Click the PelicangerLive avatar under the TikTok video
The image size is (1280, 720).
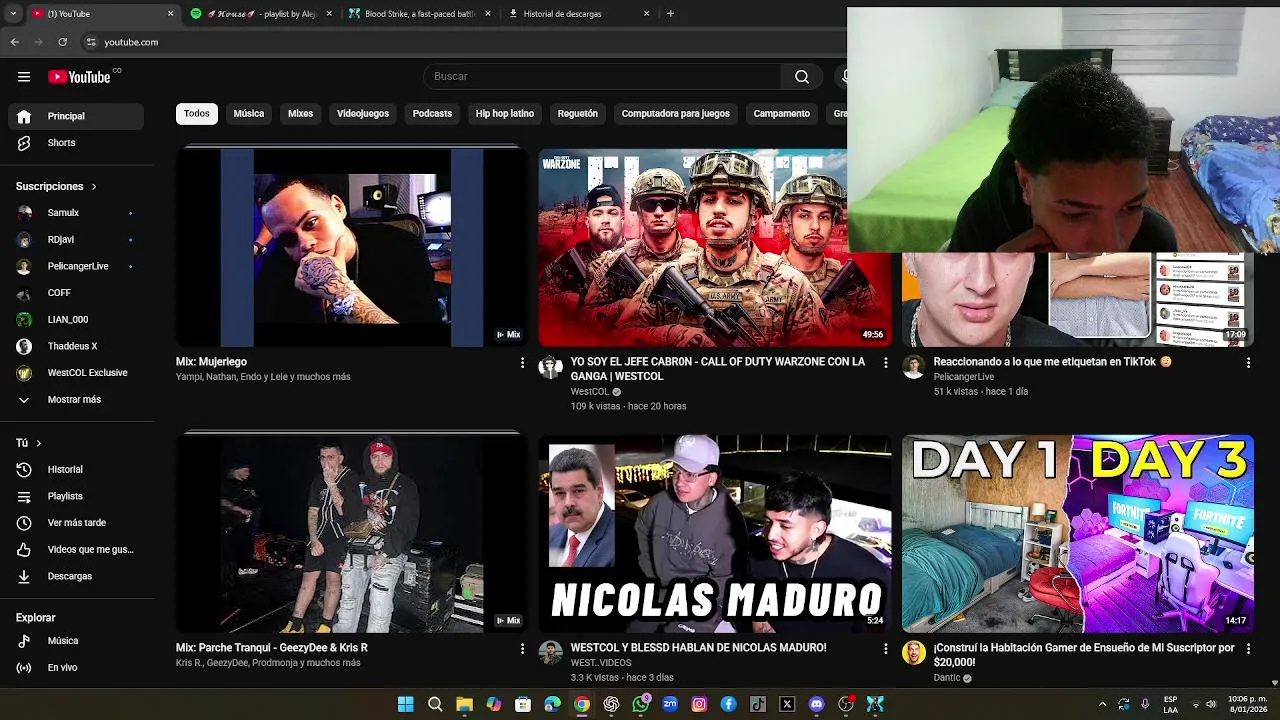coord(913,367)
